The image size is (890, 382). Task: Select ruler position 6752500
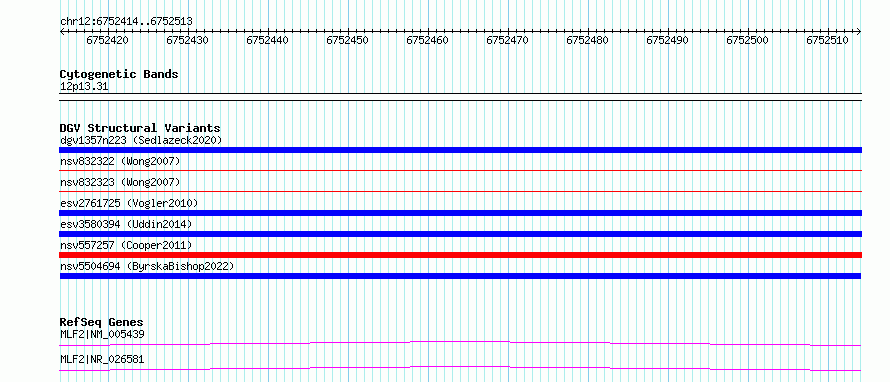(x=748, y=40)
